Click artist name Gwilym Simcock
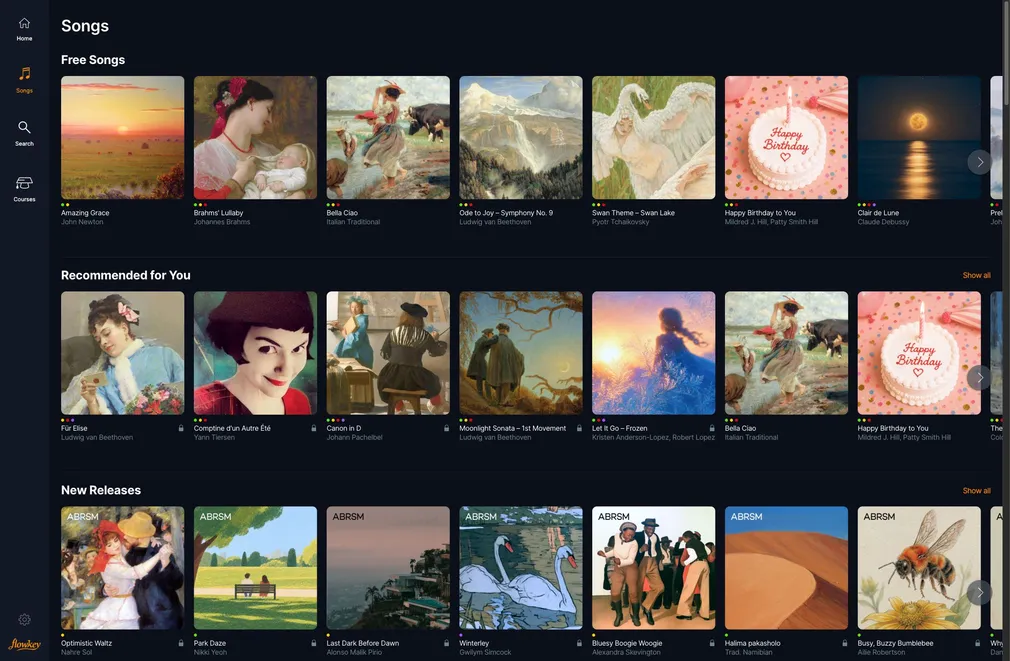This screenshot has height=661, width=1010. pos(485,652)
